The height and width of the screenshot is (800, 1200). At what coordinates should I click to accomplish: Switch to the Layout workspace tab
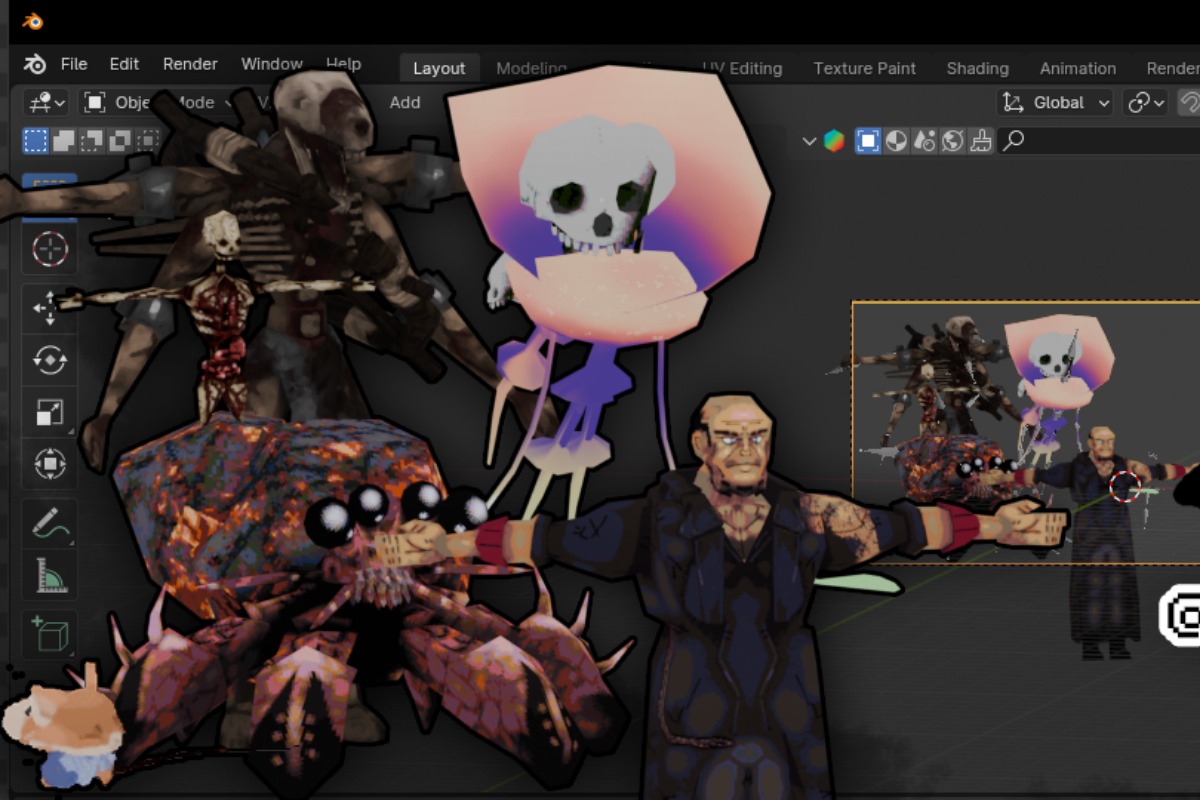click(x=439, y=68)
